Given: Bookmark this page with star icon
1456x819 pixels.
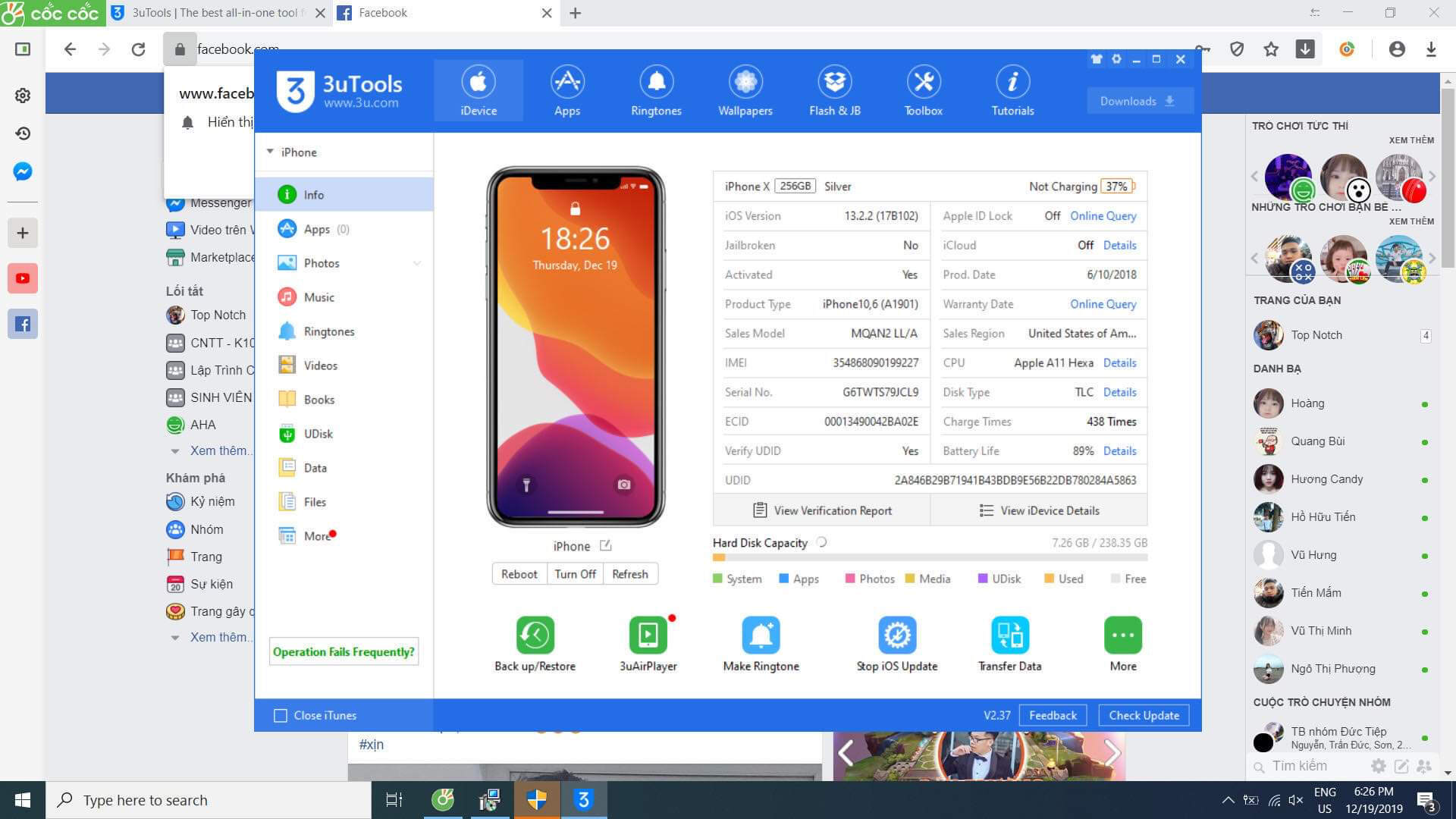Looking at the screenshot, I should click(x=1271, y=49).
